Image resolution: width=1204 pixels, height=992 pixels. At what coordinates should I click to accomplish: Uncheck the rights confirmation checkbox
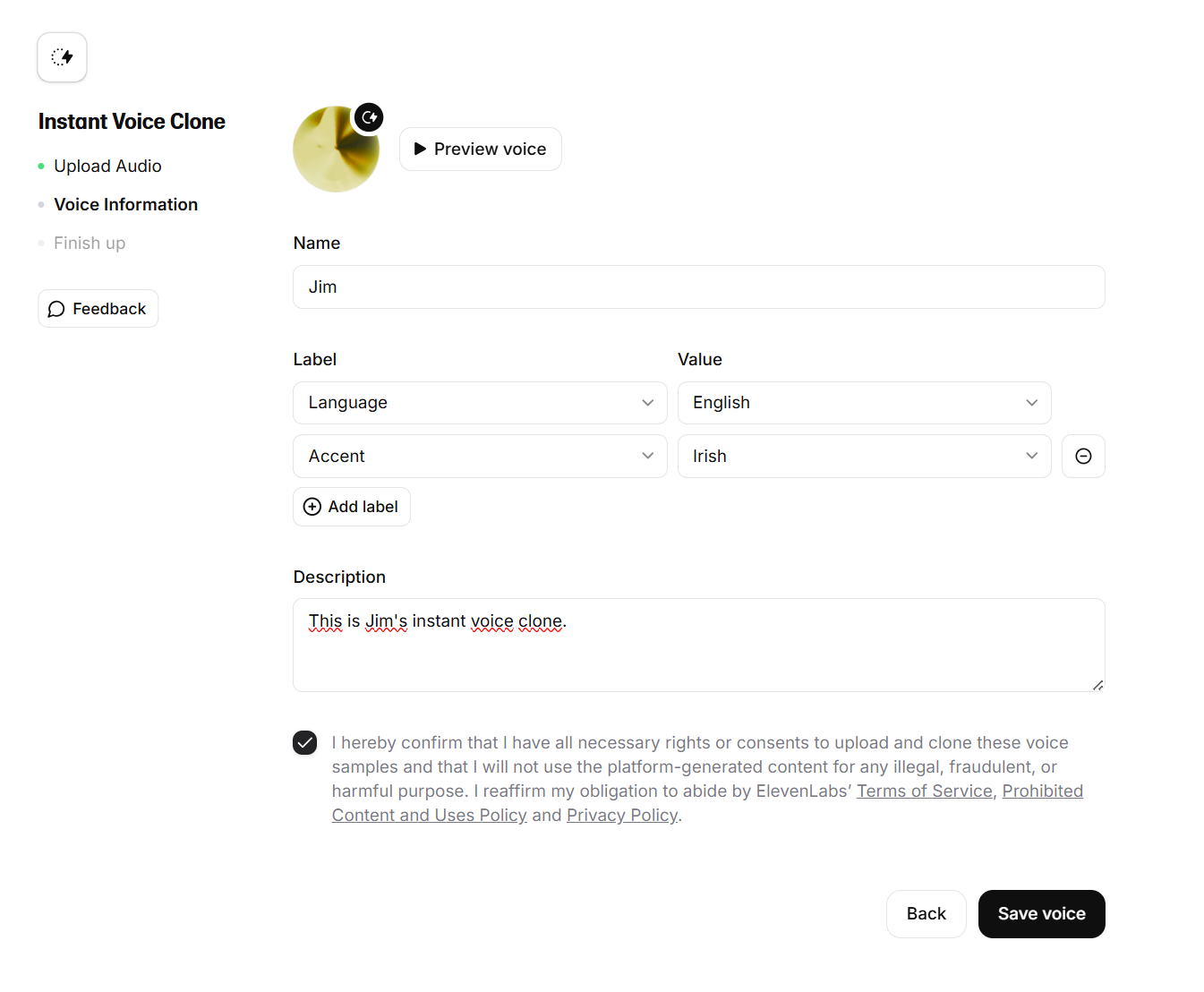pyautogui.click(x=305, y=742)
